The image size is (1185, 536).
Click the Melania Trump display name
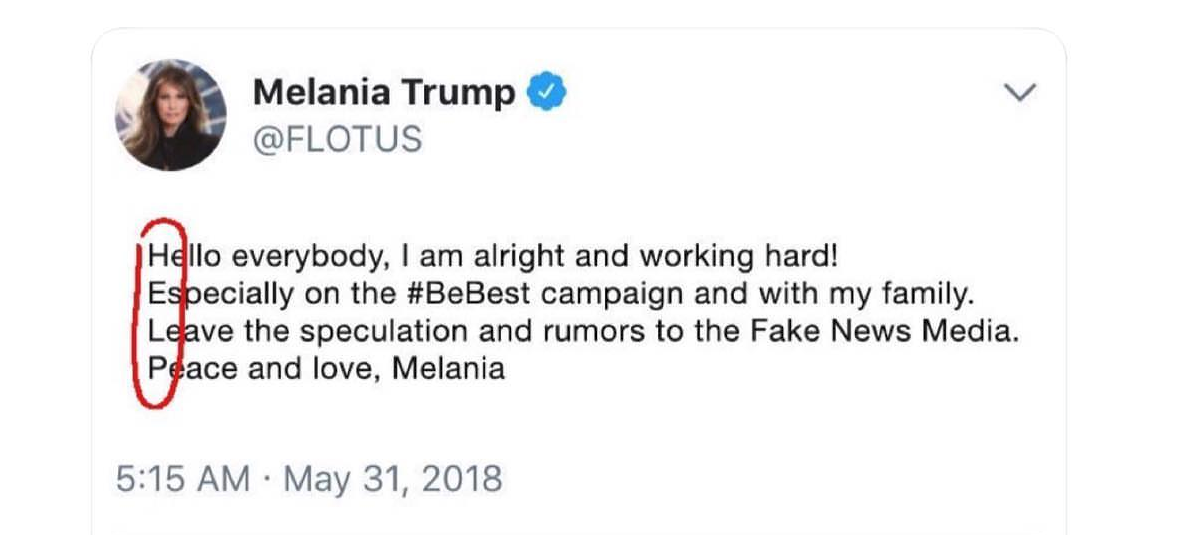(x=384, y=92)
